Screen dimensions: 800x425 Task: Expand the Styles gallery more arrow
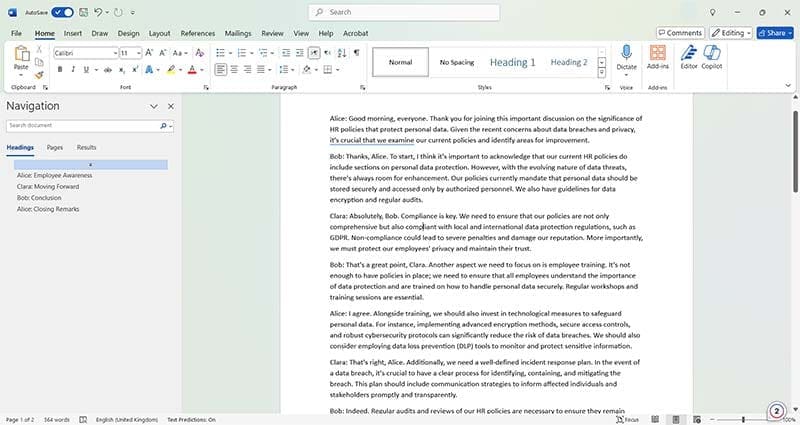pos(602,72)
